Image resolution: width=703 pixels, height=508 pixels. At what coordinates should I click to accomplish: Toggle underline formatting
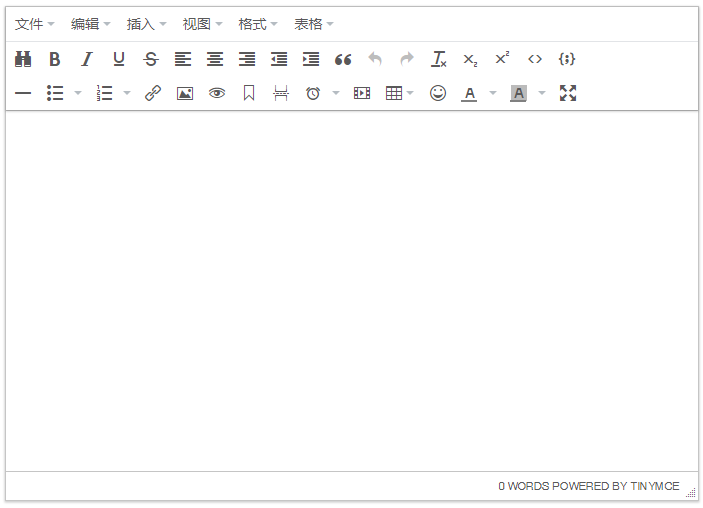(x=119, y=59)
